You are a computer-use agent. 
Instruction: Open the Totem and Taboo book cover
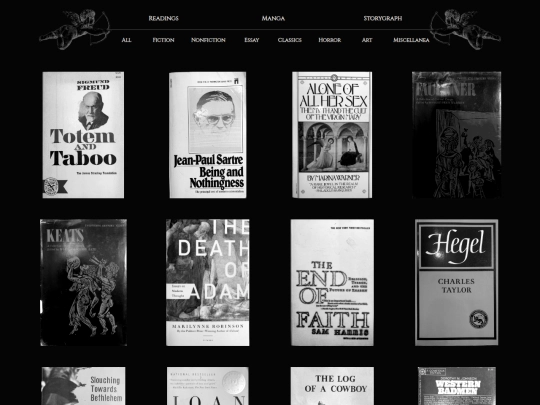tap(83, 135)
